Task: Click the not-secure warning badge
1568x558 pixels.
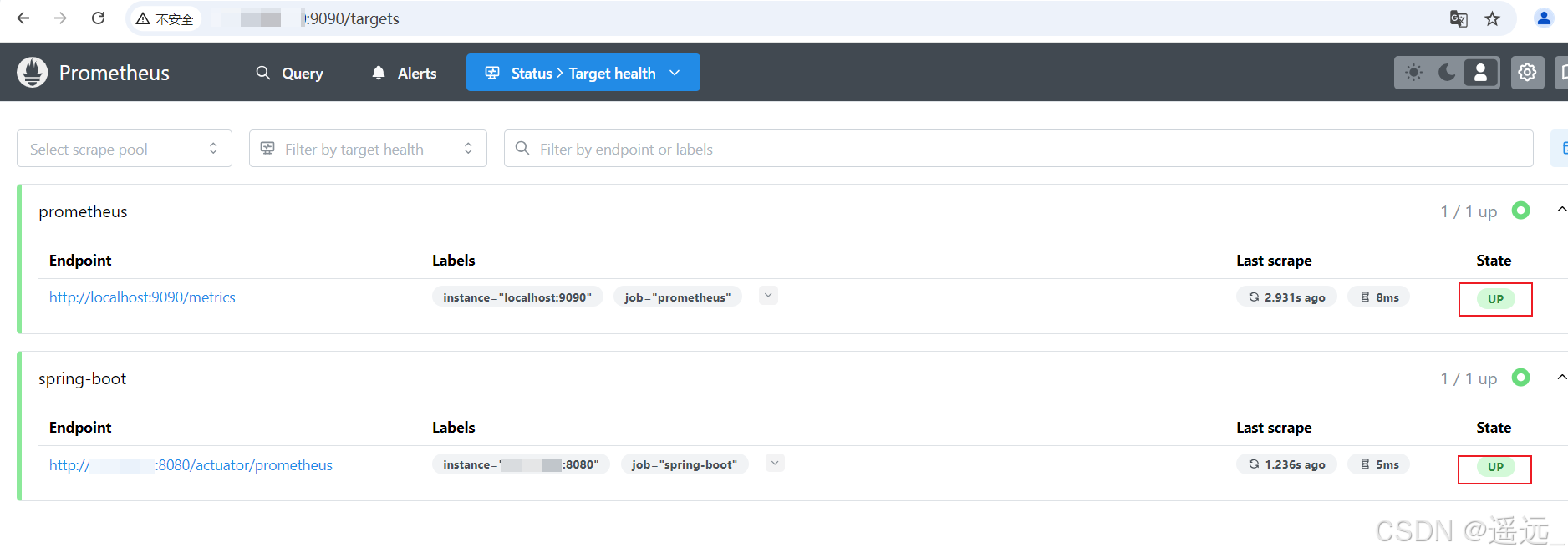Action: [x=165, y=18]
